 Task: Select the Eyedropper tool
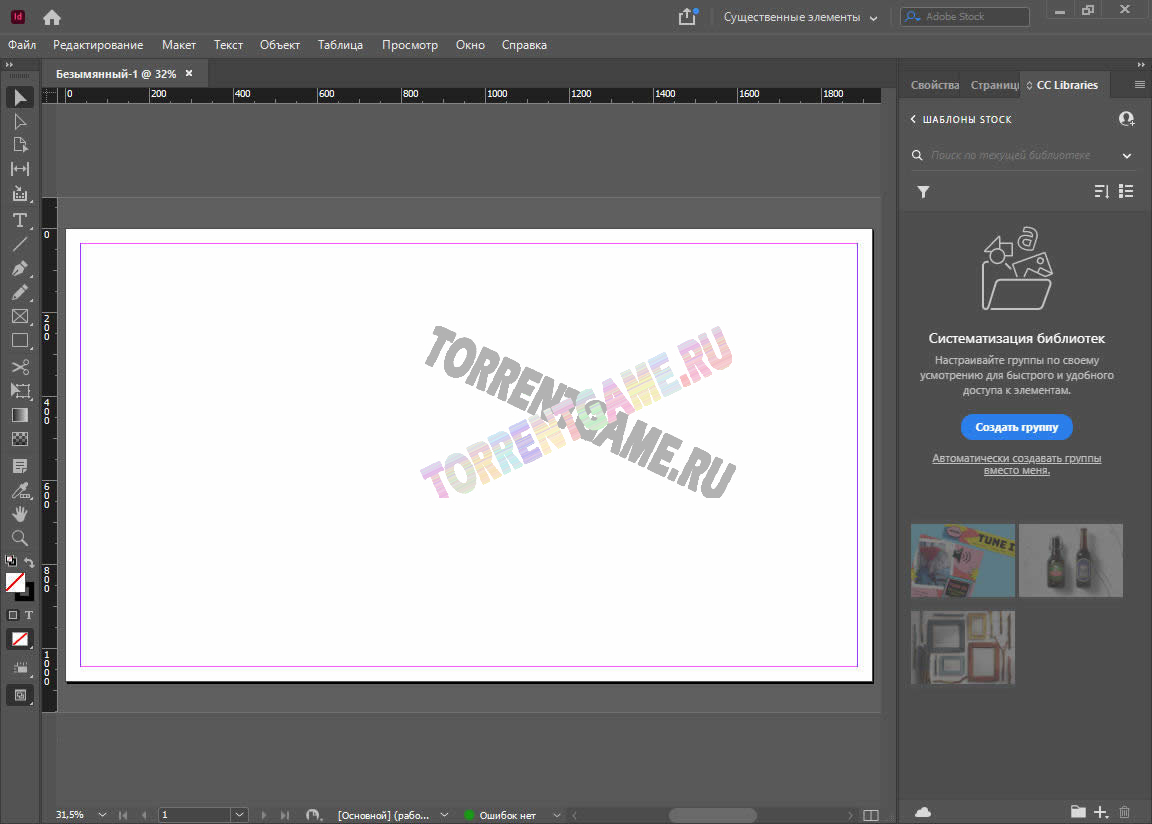(19, 490)
